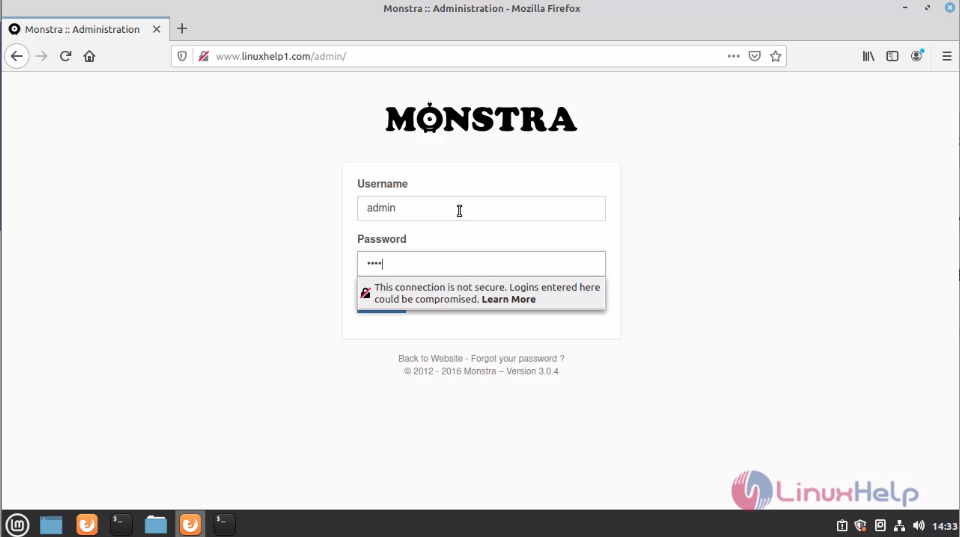Open clock calendar showing 14:33
The image size is (960, 537).
(945, 527)
